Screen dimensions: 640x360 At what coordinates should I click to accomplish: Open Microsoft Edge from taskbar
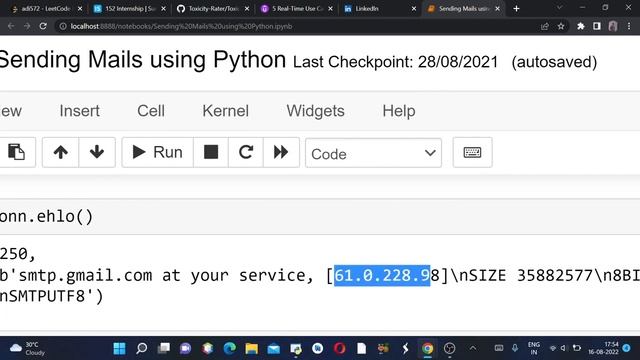230,348
